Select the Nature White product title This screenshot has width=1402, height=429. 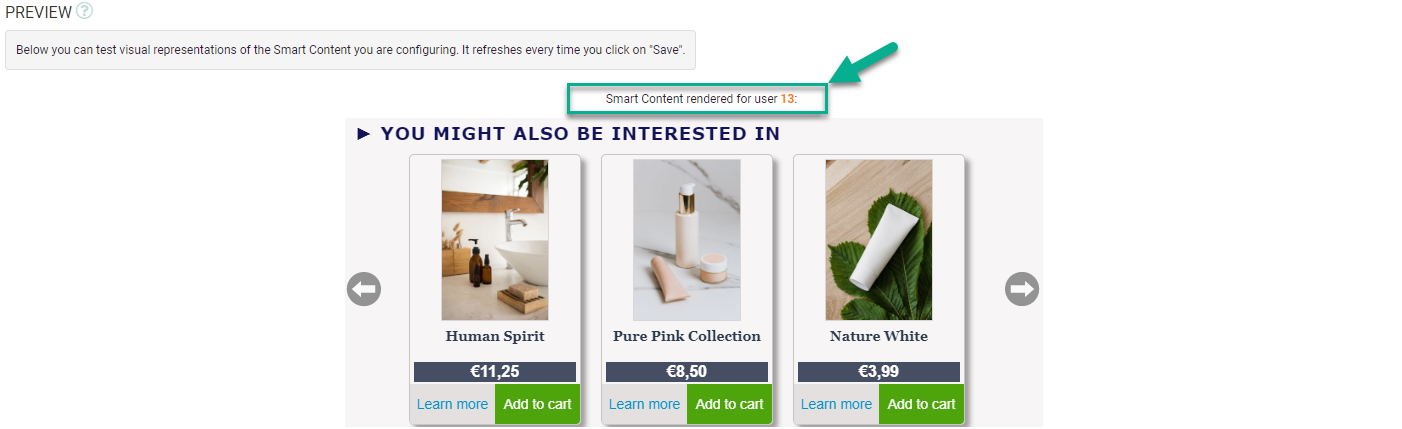[879, 336]
